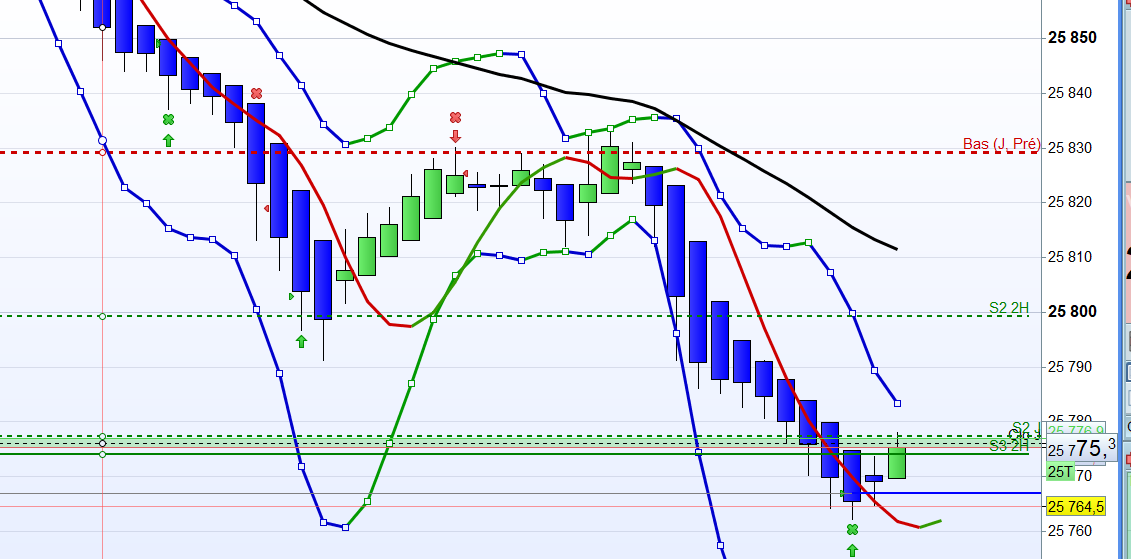Click the yellow 25 764,5 price tag
Screen dimensions: 1131x559
(1075, 508)
